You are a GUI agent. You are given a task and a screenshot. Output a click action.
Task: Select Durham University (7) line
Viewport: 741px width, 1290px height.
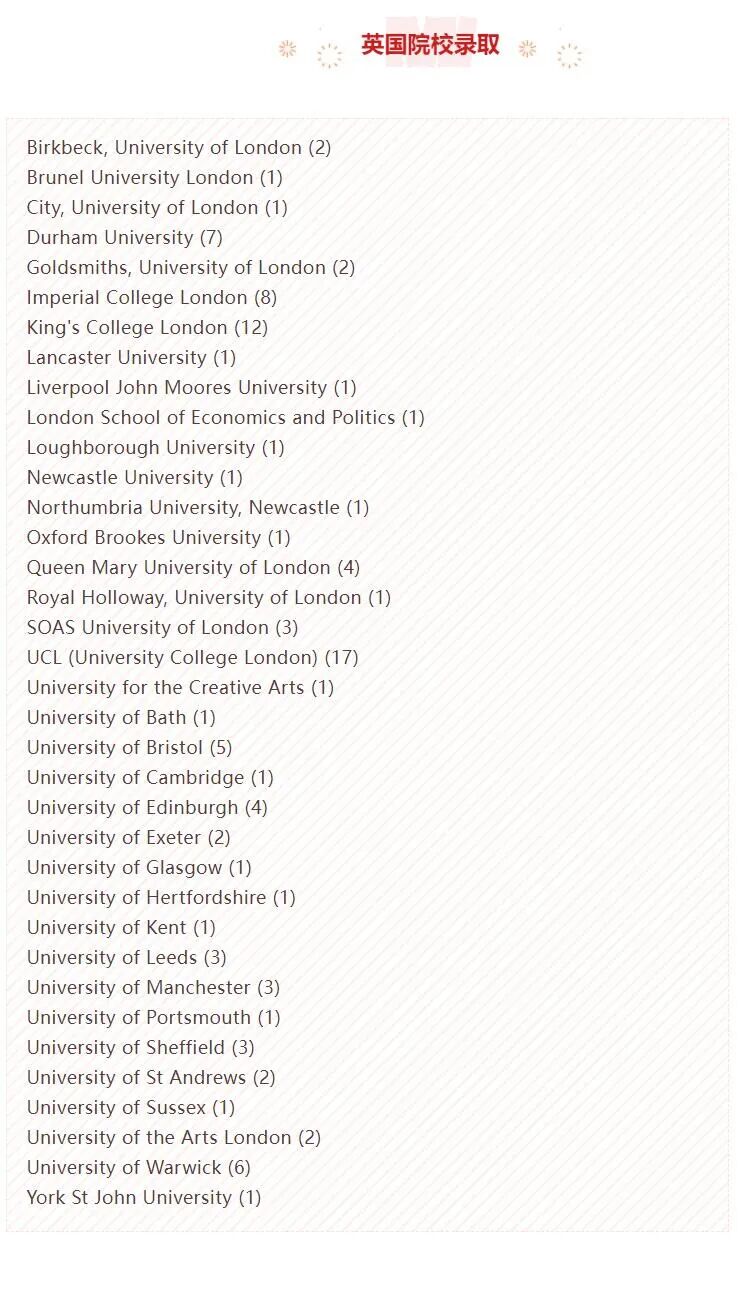click(x=125, y=238)
